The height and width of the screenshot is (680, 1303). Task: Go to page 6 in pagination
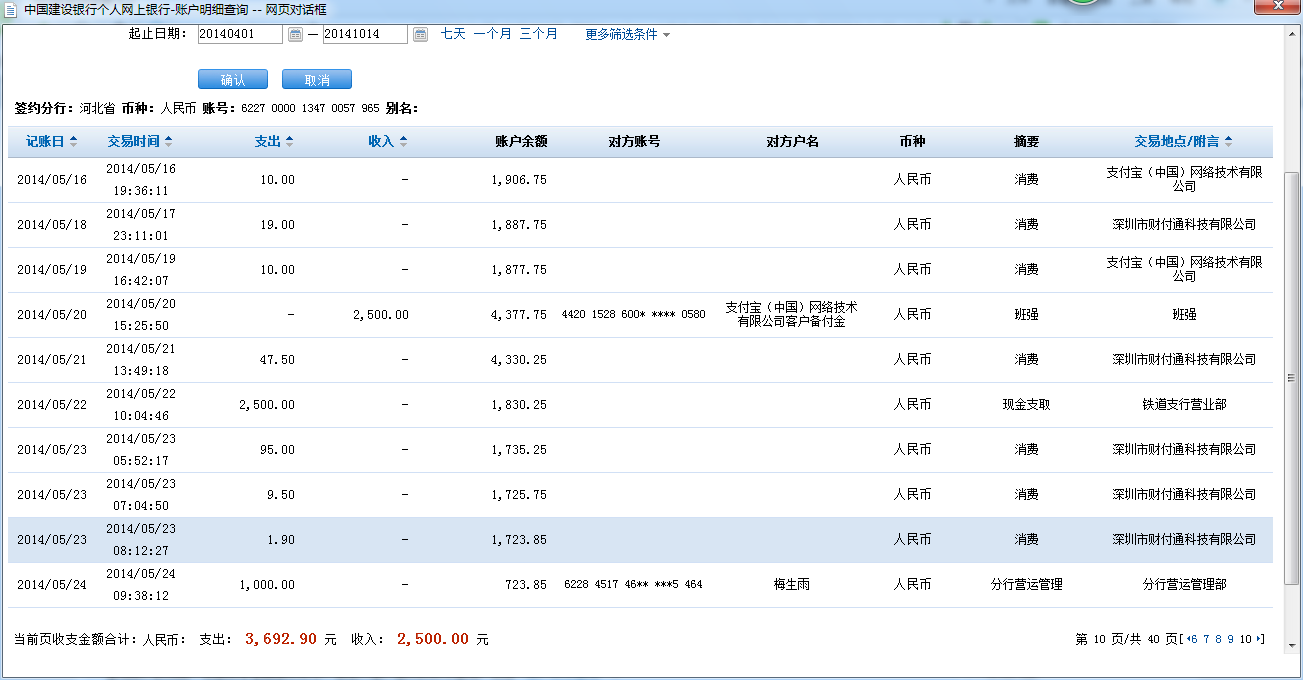click(1194, 639)
